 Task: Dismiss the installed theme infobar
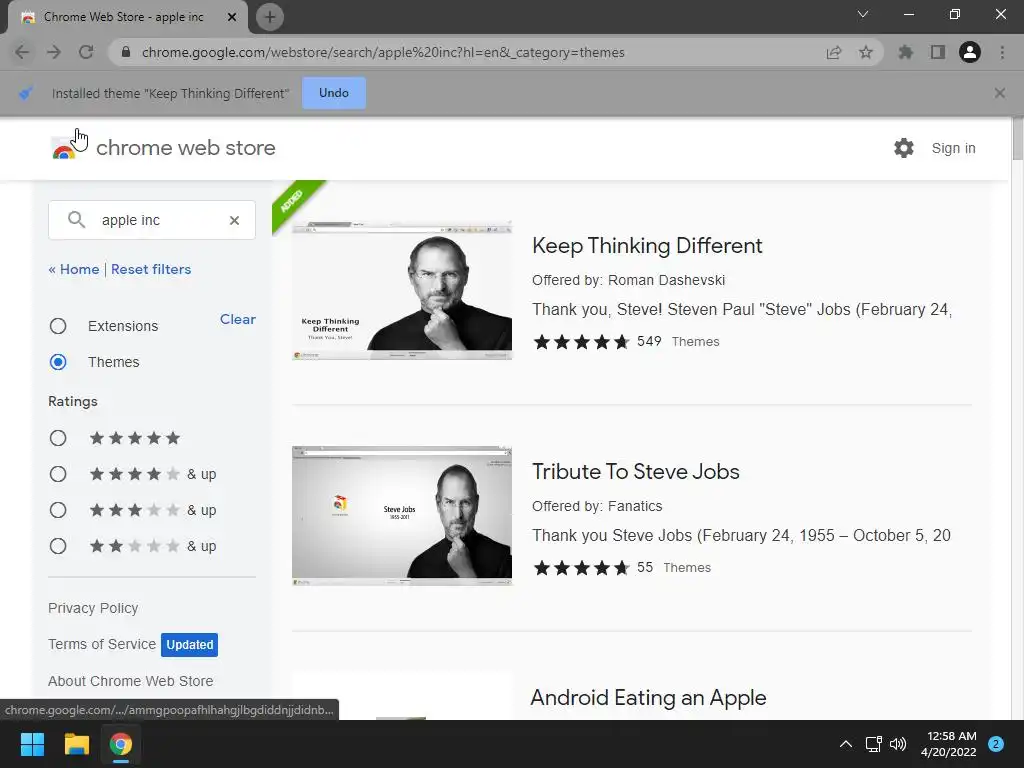(999, 93)
